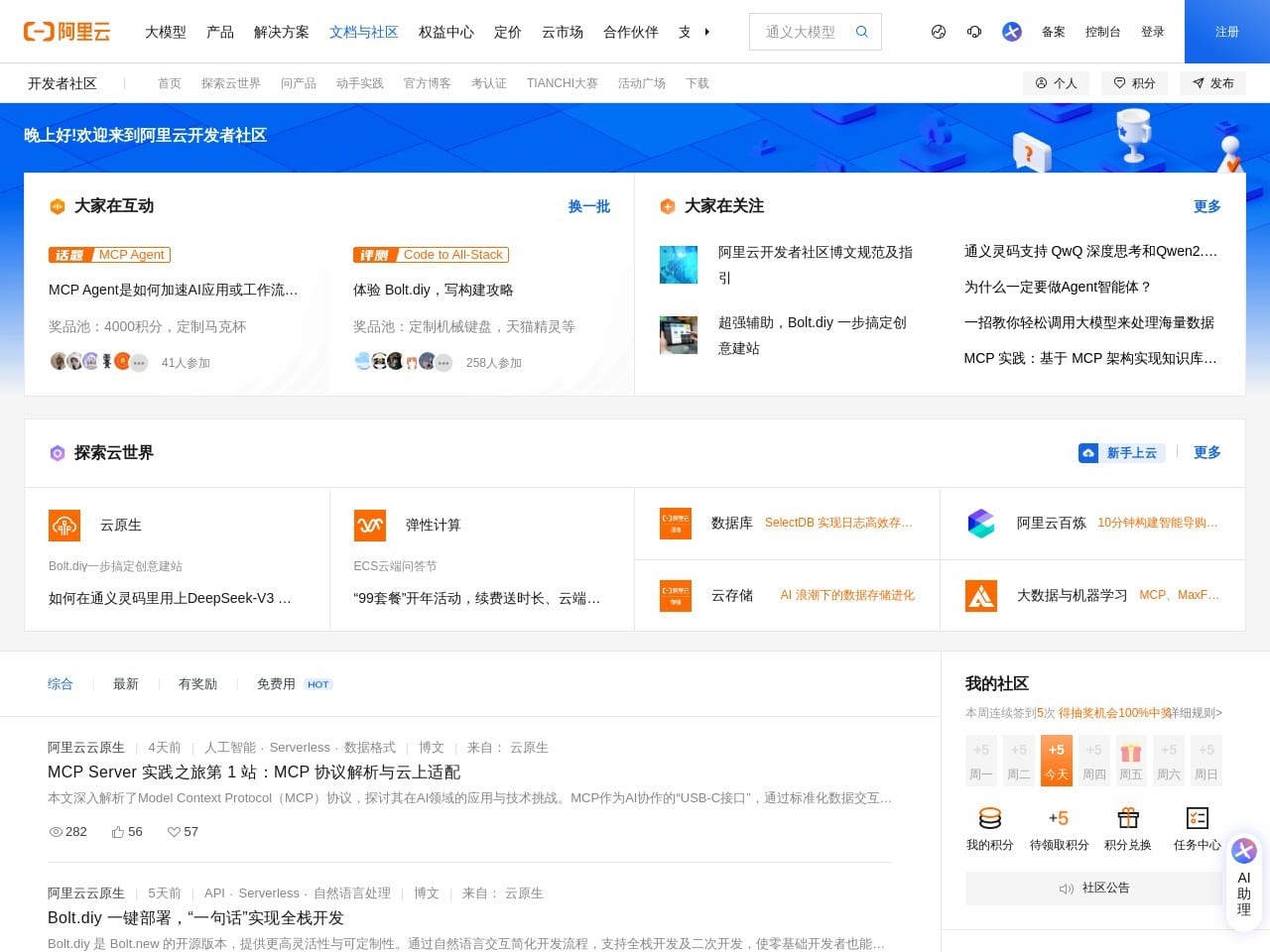The width and height of the screenshot is (1270, 952).
Task: Click the coins icon above 我的积分
Action: tap(989, 817)
